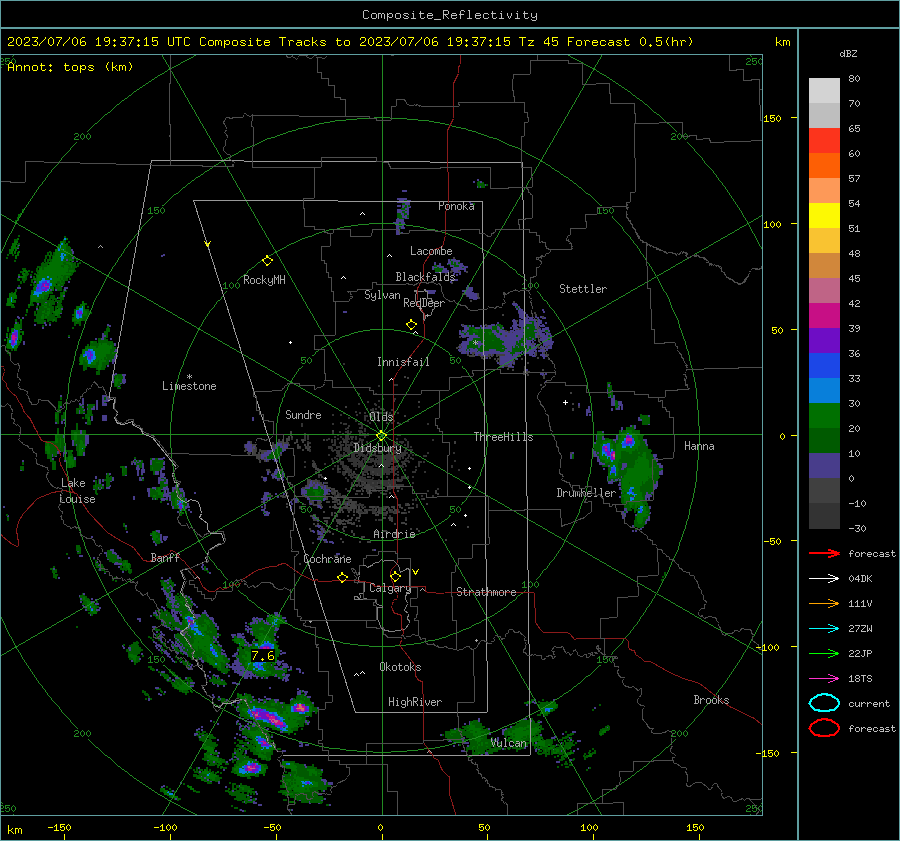Screen dimensions: 900x841
Task: Click the 18TS legend label
Action: point(860,679)
